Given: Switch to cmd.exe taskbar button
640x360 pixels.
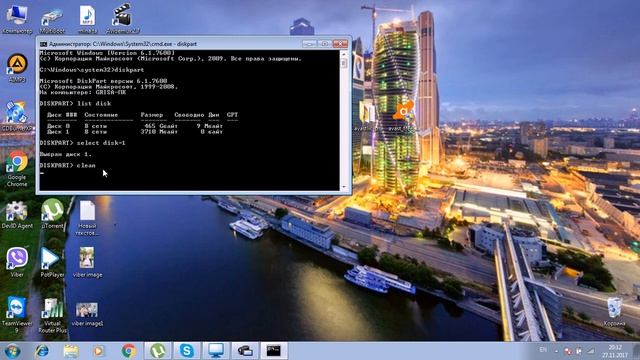Looking at the screenshot, I should pyautogui.click(x=274, y=351).
